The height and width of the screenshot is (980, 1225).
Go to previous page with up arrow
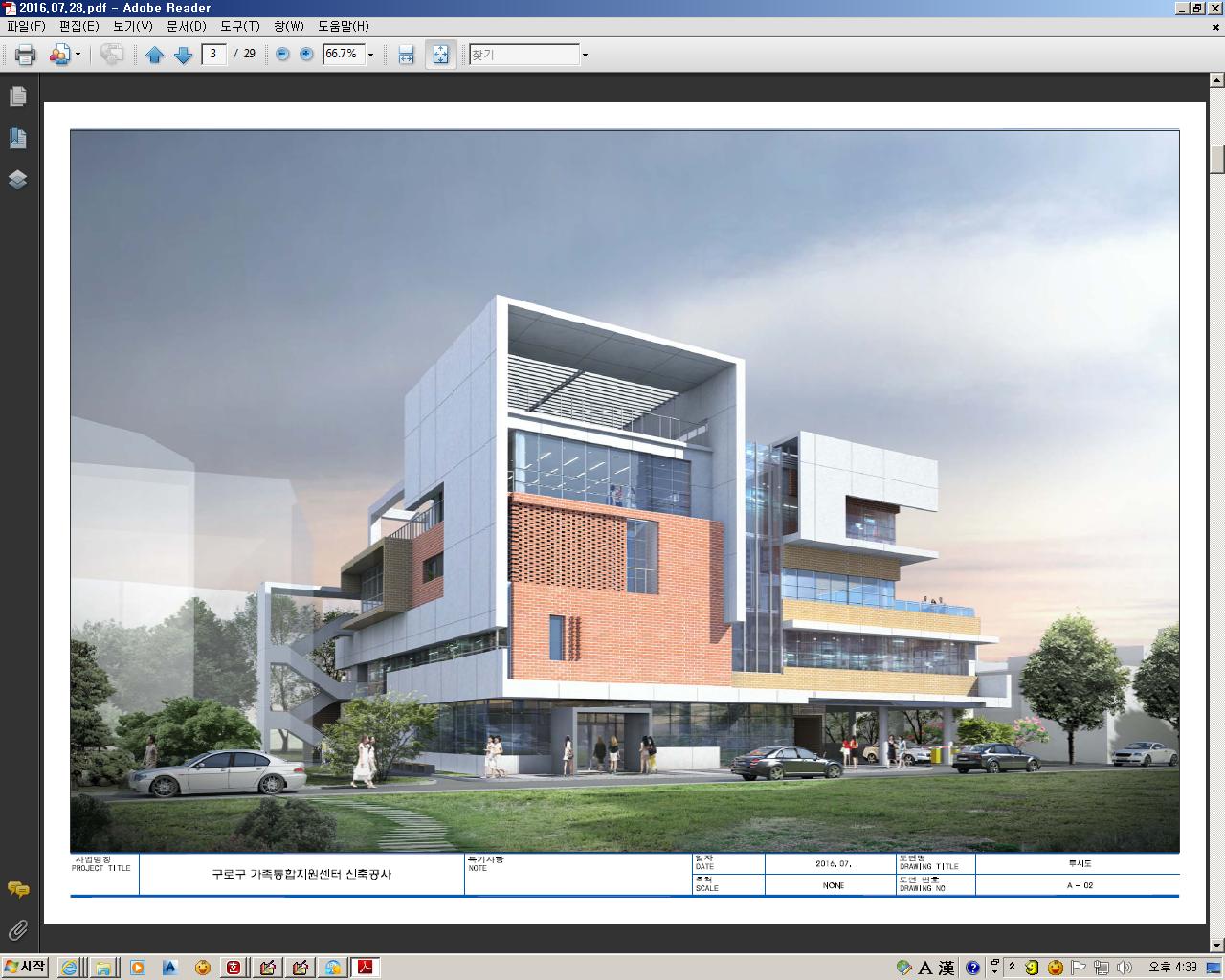[x=155, y=55]
